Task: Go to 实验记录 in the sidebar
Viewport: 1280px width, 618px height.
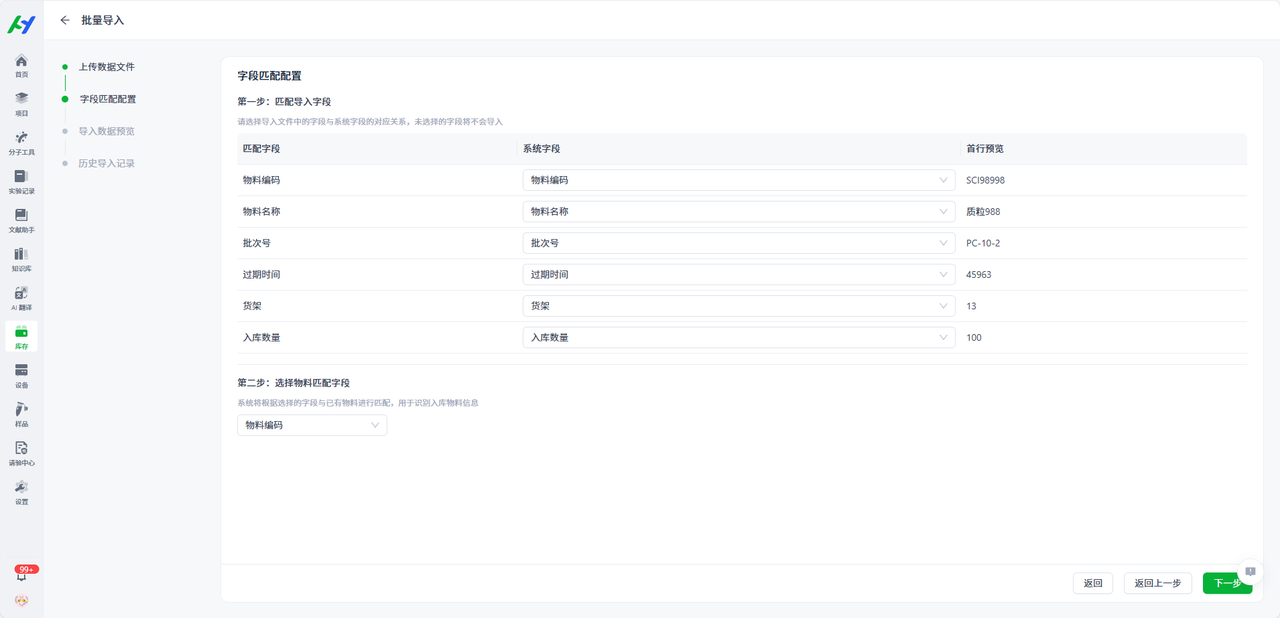Action: [21, 182]
